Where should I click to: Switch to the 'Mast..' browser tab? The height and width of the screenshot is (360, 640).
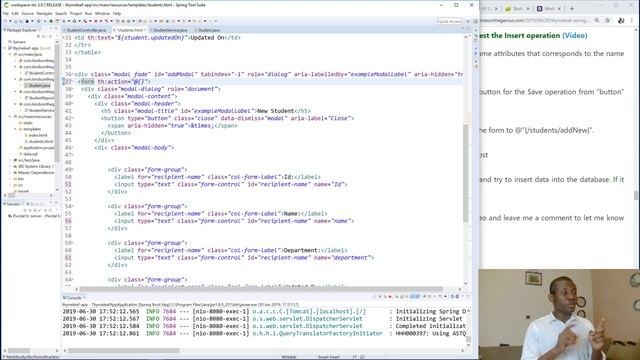549,9
